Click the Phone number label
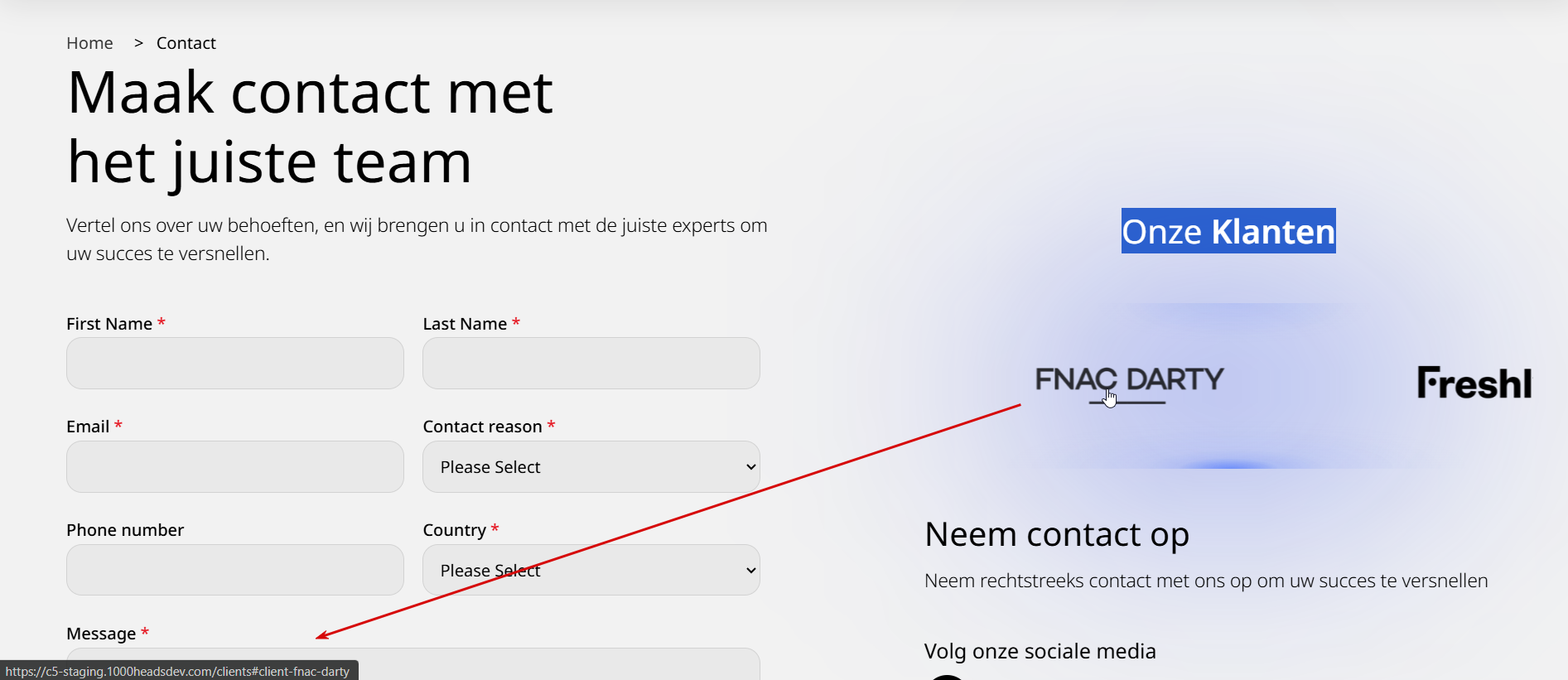Viewport: 1568px width, 680px height. click(x=125, y=530)
